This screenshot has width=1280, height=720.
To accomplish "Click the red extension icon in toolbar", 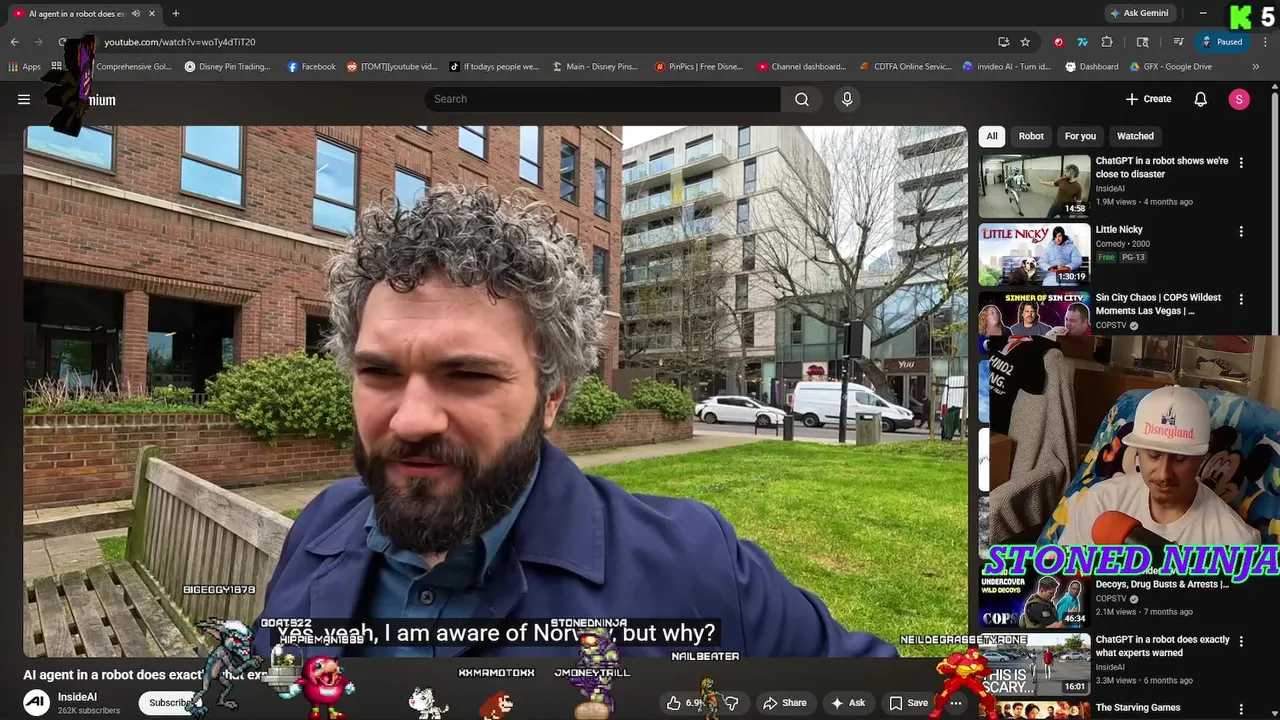I will tap(1058, 42).
